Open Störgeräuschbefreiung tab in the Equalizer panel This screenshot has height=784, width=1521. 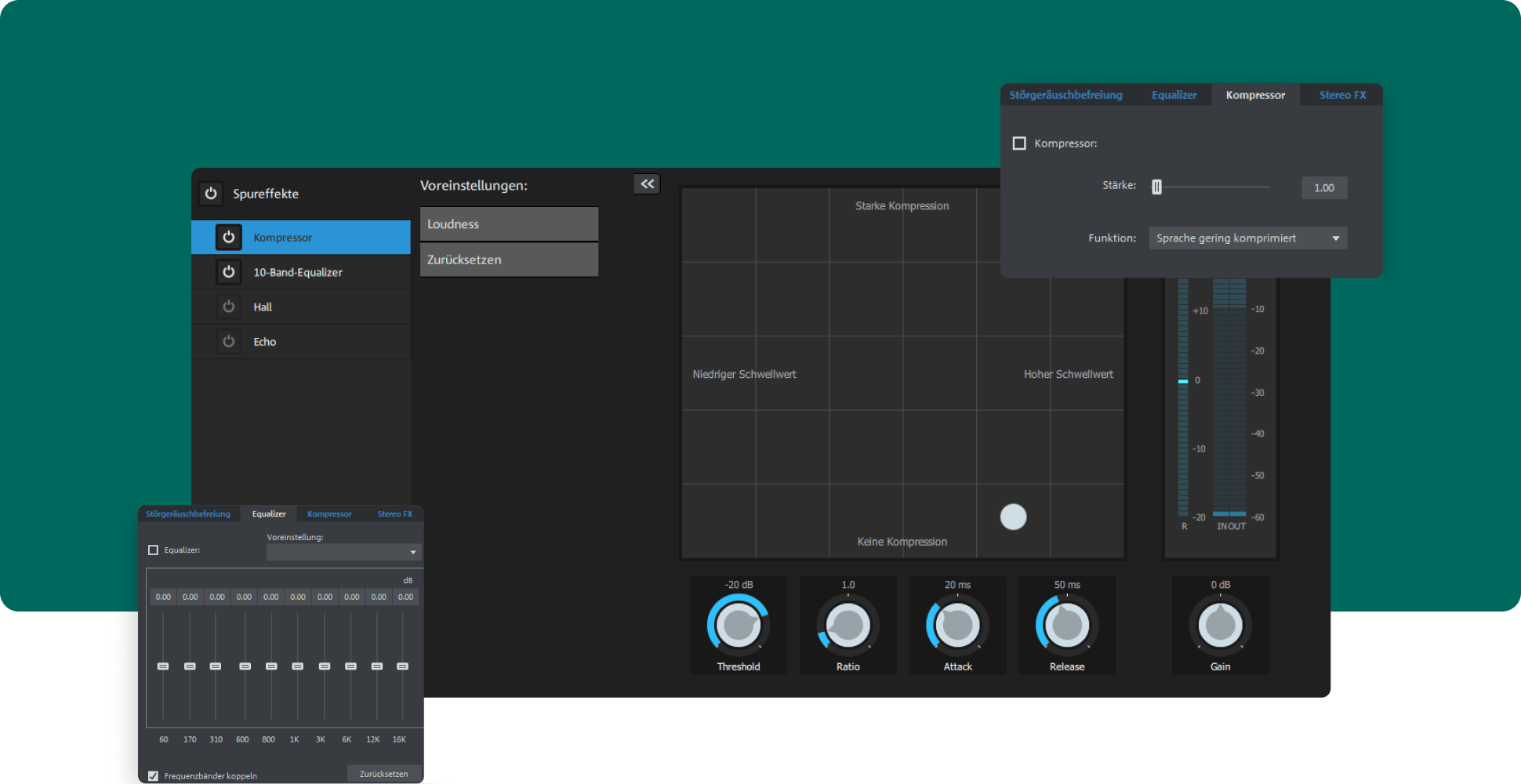point(188,514)
